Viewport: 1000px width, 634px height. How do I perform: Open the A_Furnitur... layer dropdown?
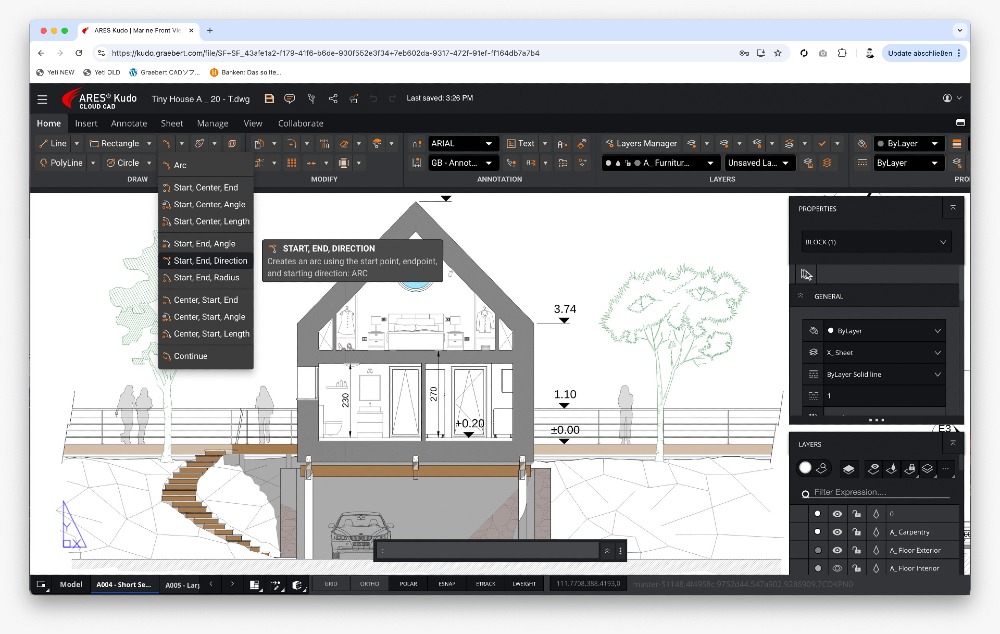pos(660,163)
